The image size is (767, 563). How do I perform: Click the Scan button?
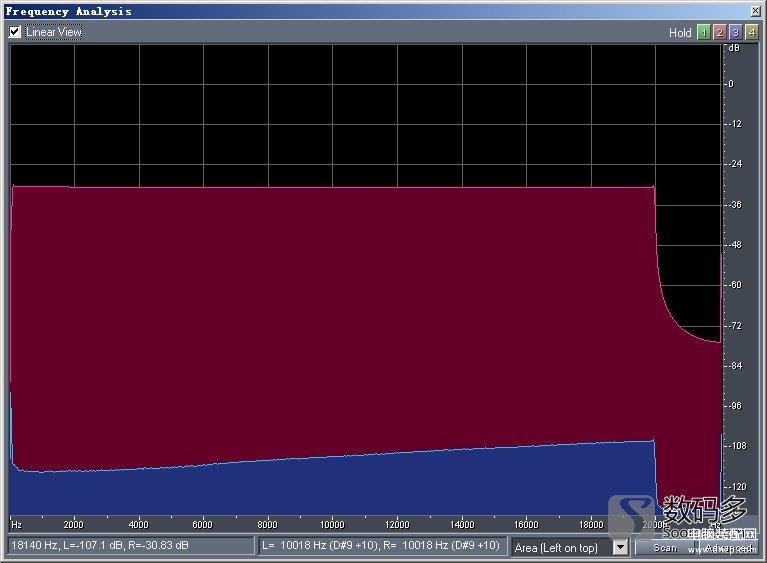click(664, 547)
